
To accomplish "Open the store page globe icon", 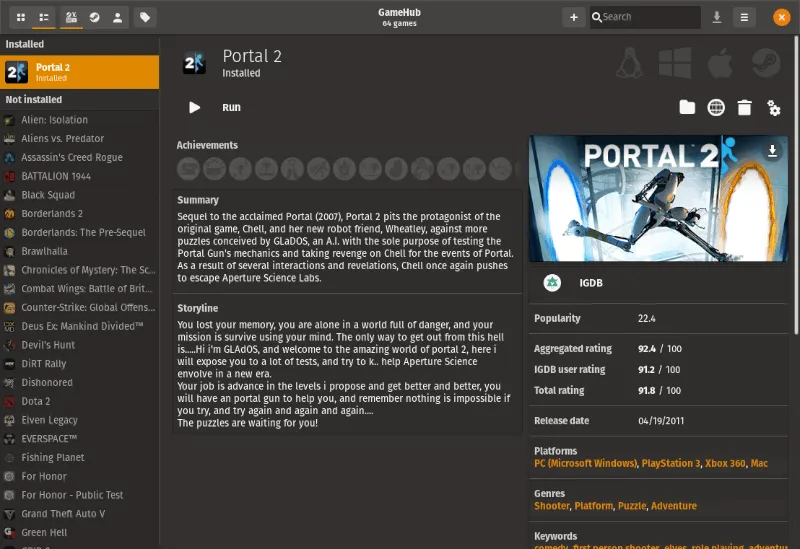I will pyautogui.click(x=716, y=108).
